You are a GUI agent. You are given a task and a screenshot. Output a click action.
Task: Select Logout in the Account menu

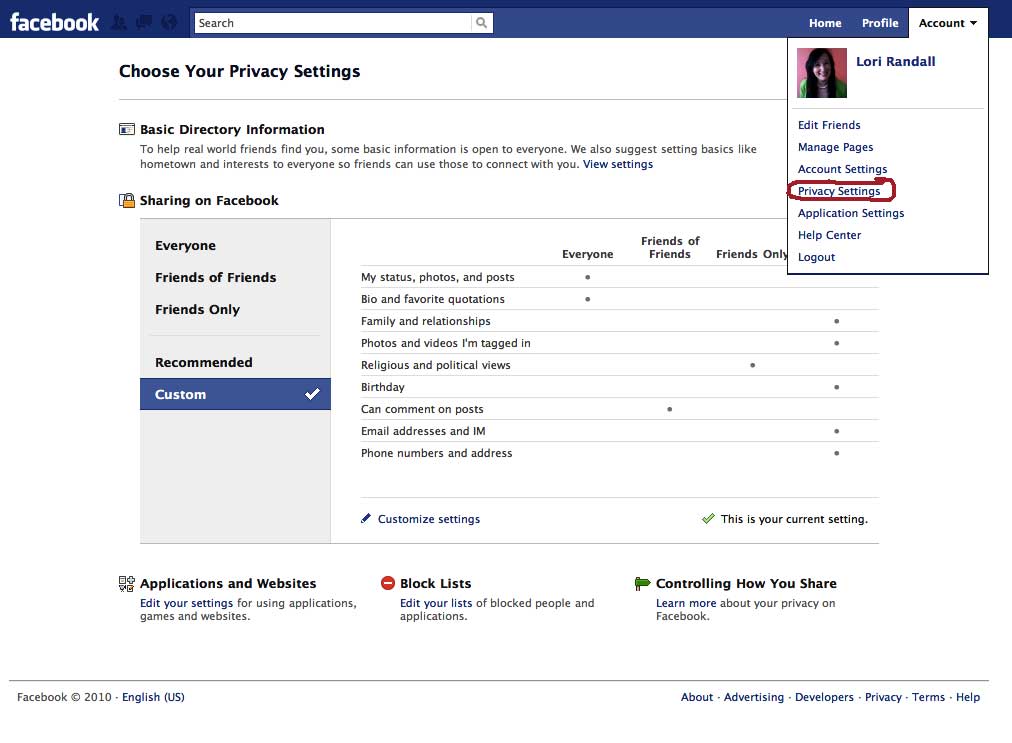pyautogui.click(x=816, y=257)
